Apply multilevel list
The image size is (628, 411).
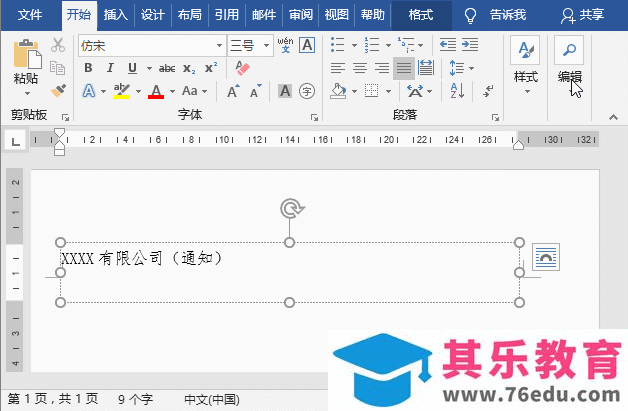[406, 45]
